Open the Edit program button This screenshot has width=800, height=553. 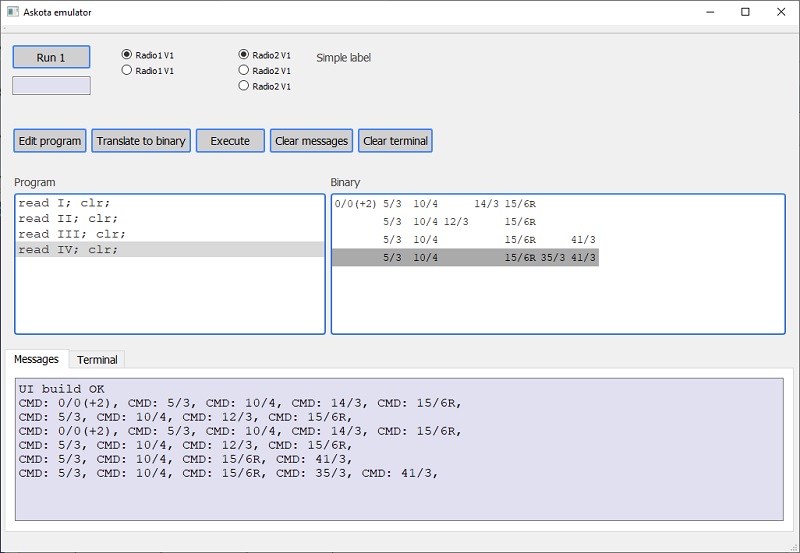(49, 141)
